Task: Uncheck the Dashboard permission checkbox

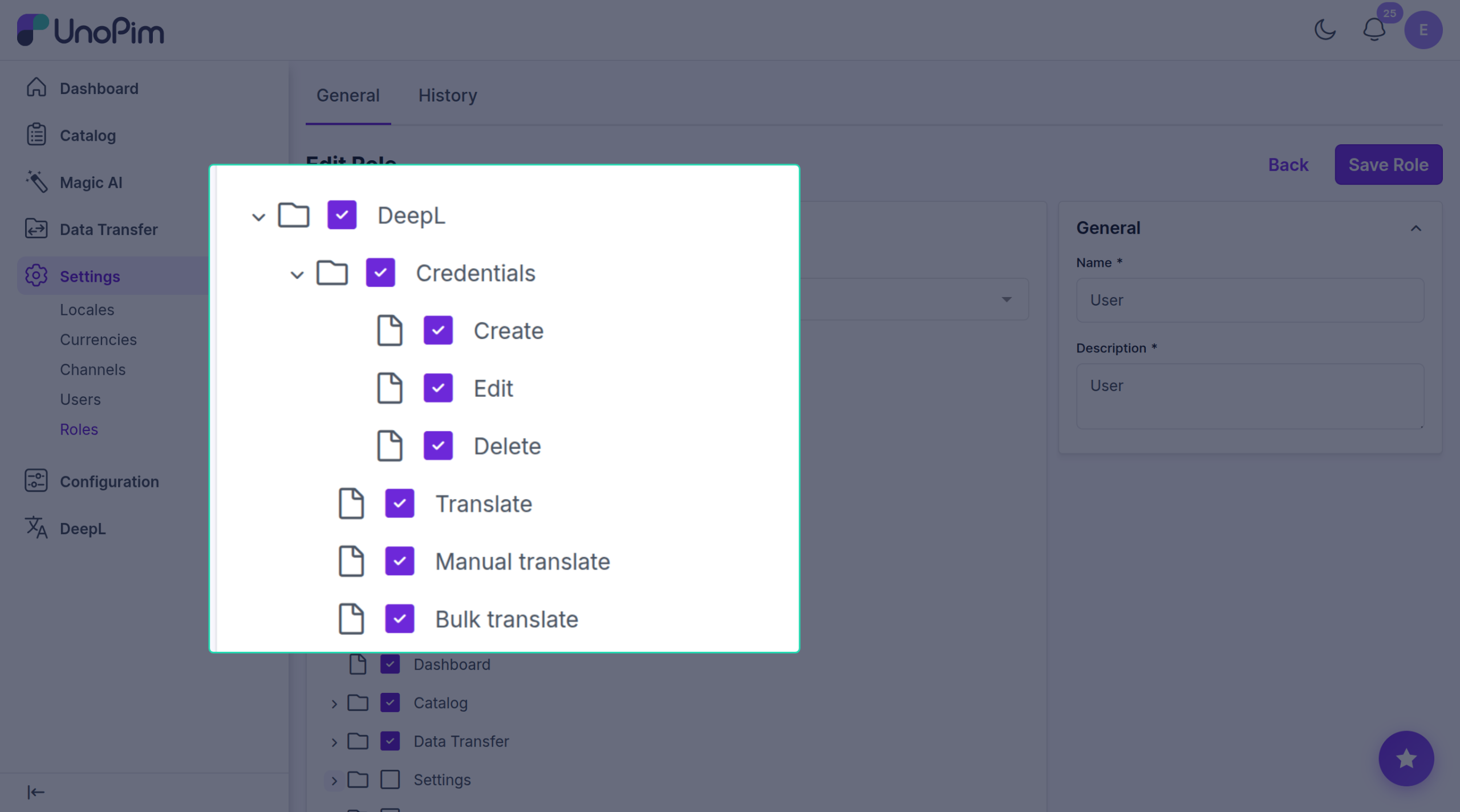Action: coord(390,664)
